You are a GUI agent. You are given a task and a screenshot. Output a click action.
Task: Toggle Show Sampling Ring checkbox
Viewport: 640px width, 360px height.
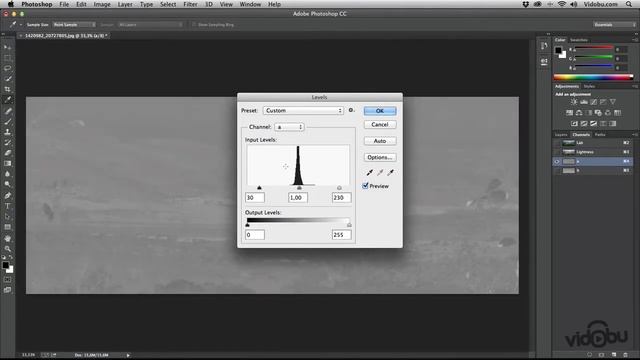point(194,25)
